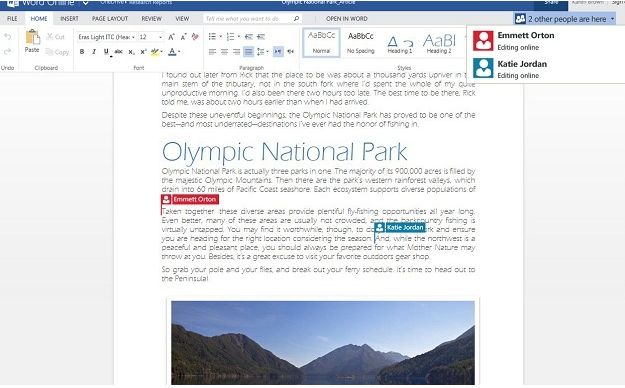625x388 pixels.
Task: Align text left
Action: coord(212,52)
